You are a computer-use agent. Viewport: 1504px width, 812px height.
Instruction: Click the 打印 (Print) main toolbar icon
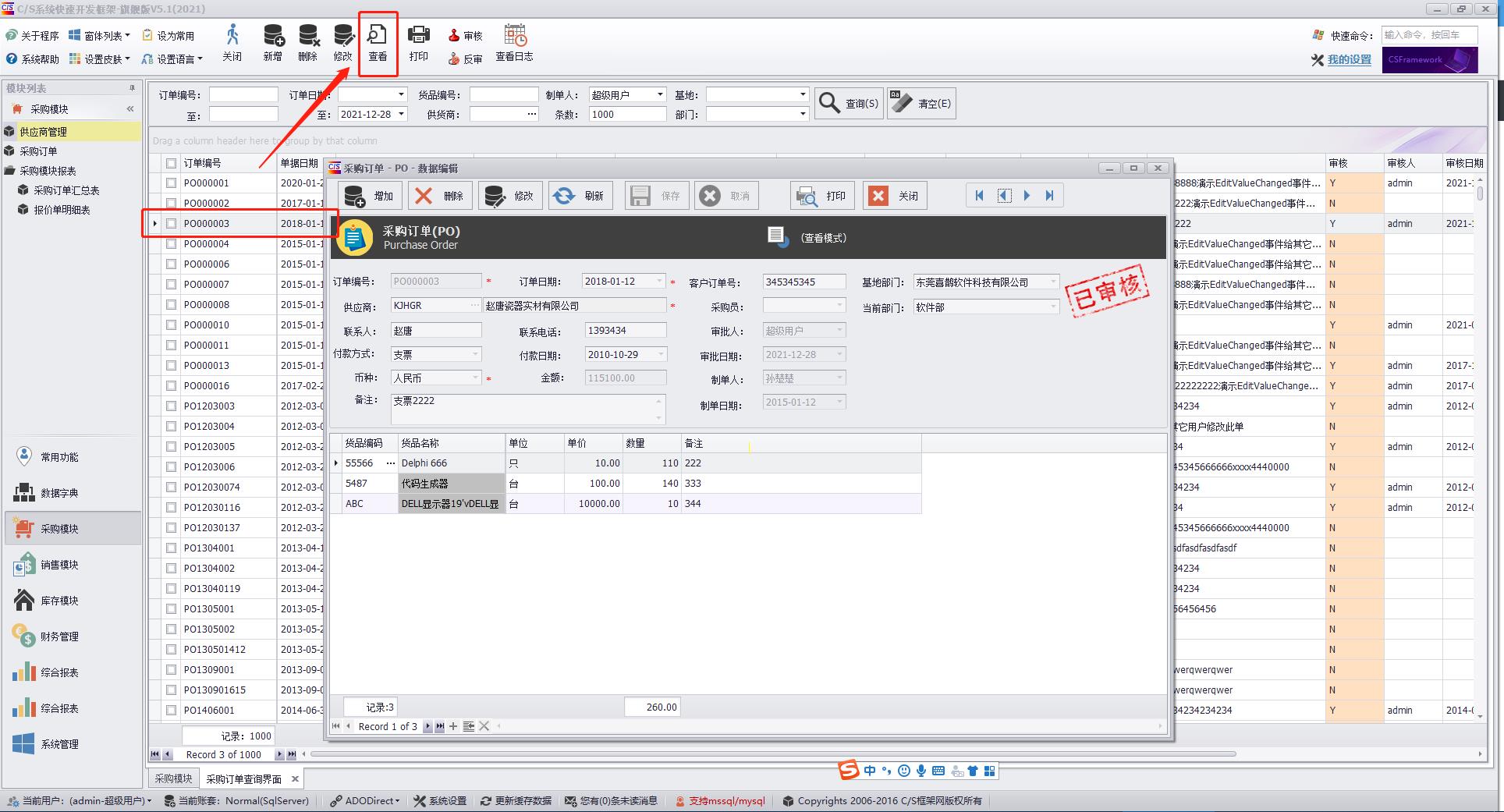(419, 42)
